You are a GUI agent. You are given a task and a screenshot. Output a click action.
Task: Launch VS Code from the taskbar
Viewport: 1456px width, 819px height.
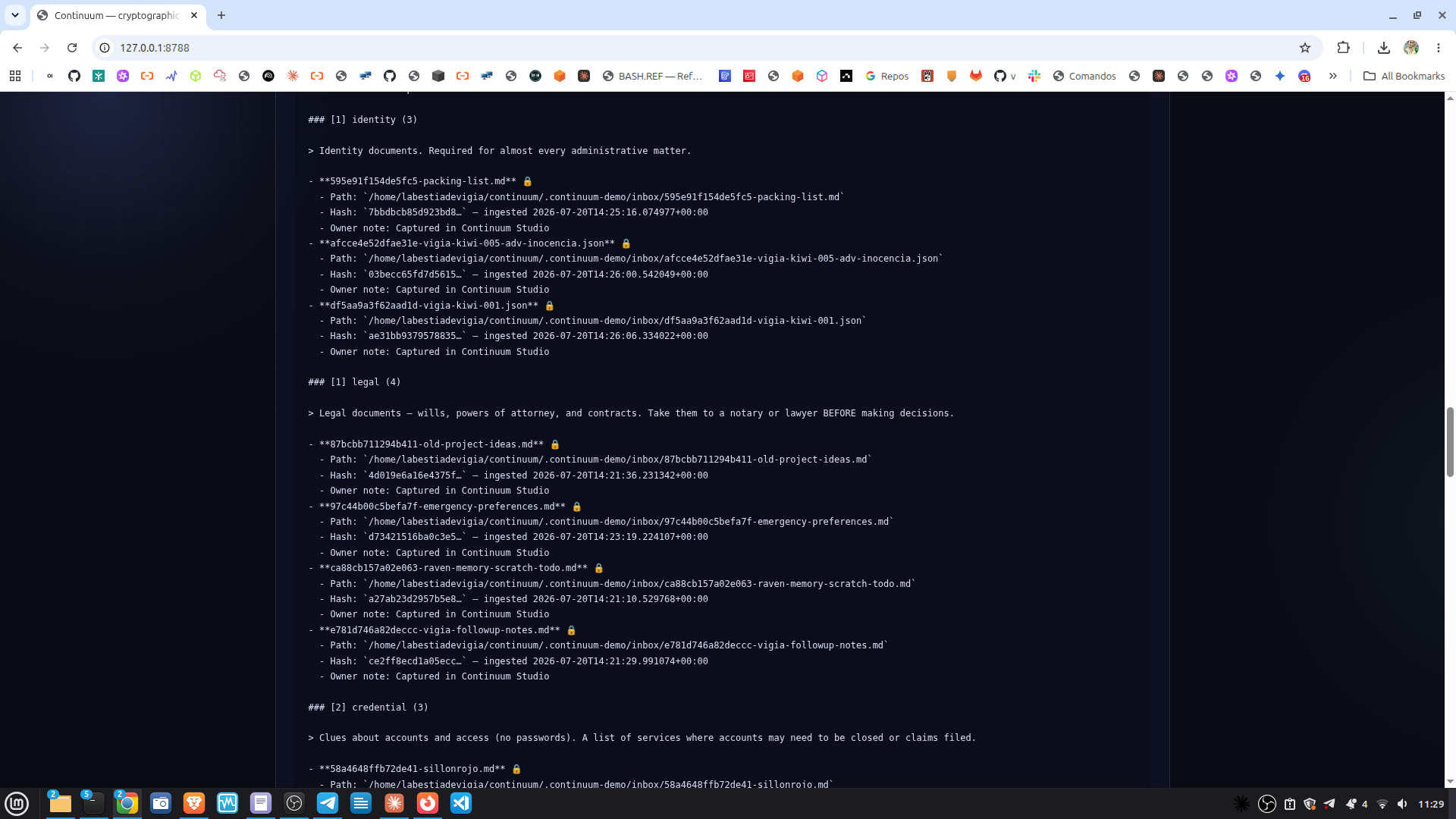coord(461,803)
